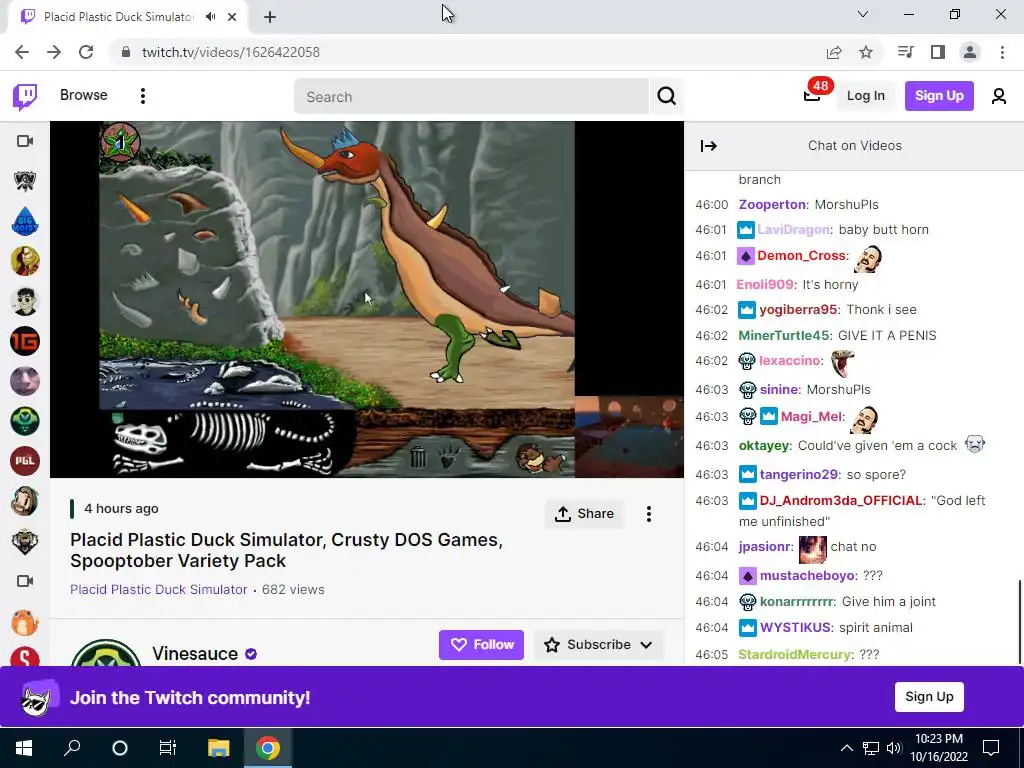This screenshot has width=1024, height=768.
Task: Bookmark page with the star icon
Action: coord(866,52)
